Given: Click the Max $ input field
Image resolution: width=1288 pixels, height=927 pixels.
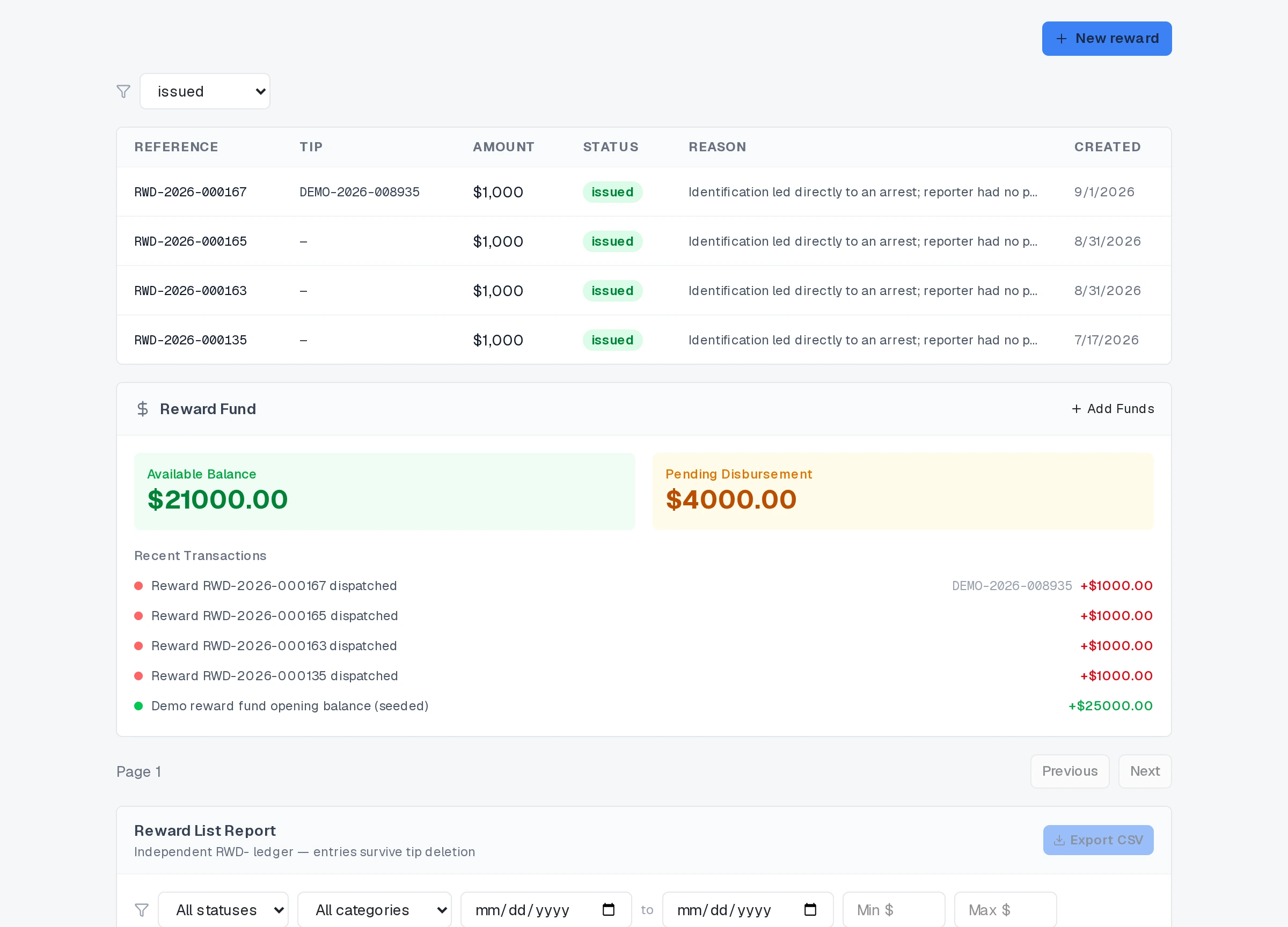Looking at the screenshot, I should click(1005, 910).
